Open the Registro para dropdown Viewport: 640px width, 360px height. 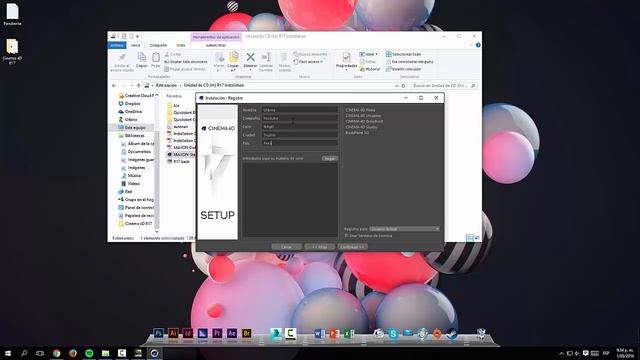click(404, 229)
